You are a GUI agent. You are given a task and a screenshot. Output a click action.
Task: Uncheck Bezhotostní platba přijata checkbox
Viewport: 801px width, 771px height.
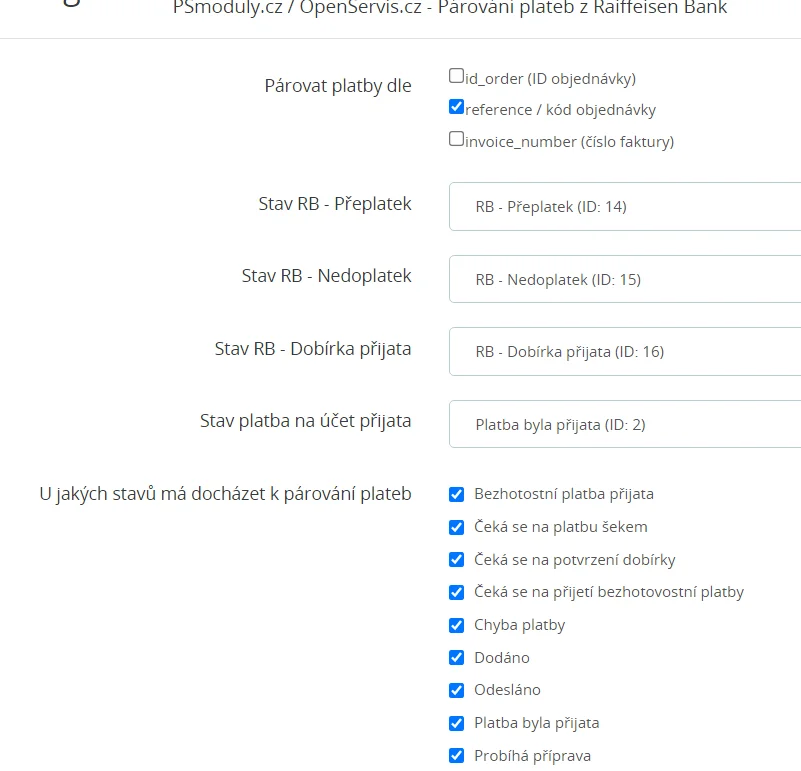click(x=457, y=494)
